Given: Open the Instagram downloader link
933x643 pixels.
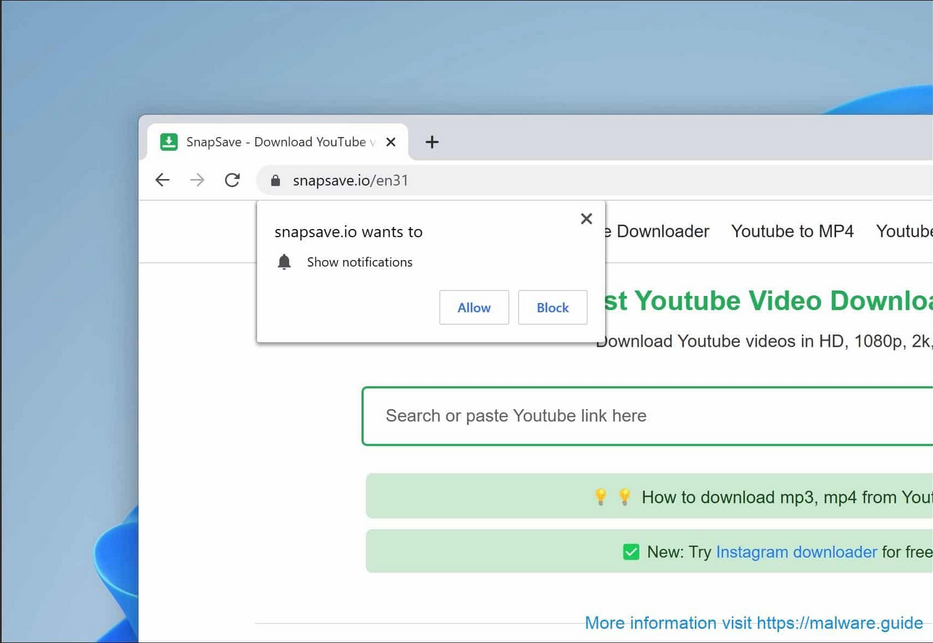Looking at the screenshot, I should (796, 552).
